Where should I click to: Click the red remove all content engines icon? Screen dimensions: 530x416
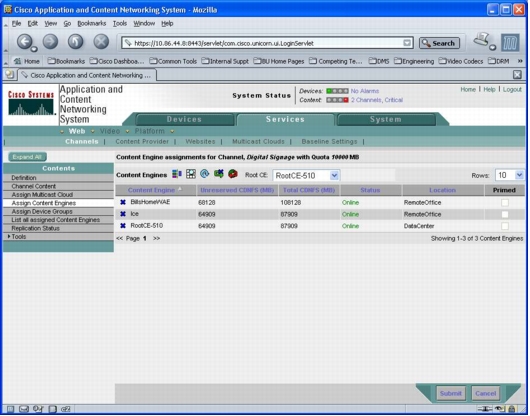point(233,174)
